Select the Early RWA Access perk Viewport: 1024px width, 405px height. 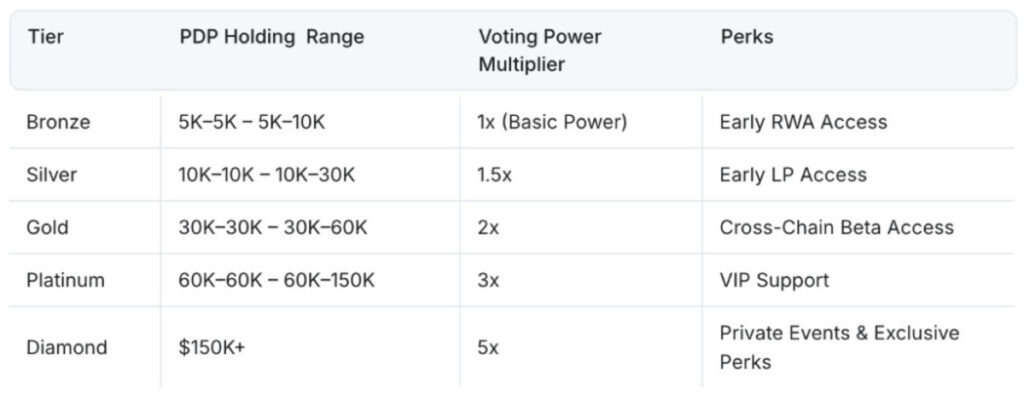click(803, 122)
